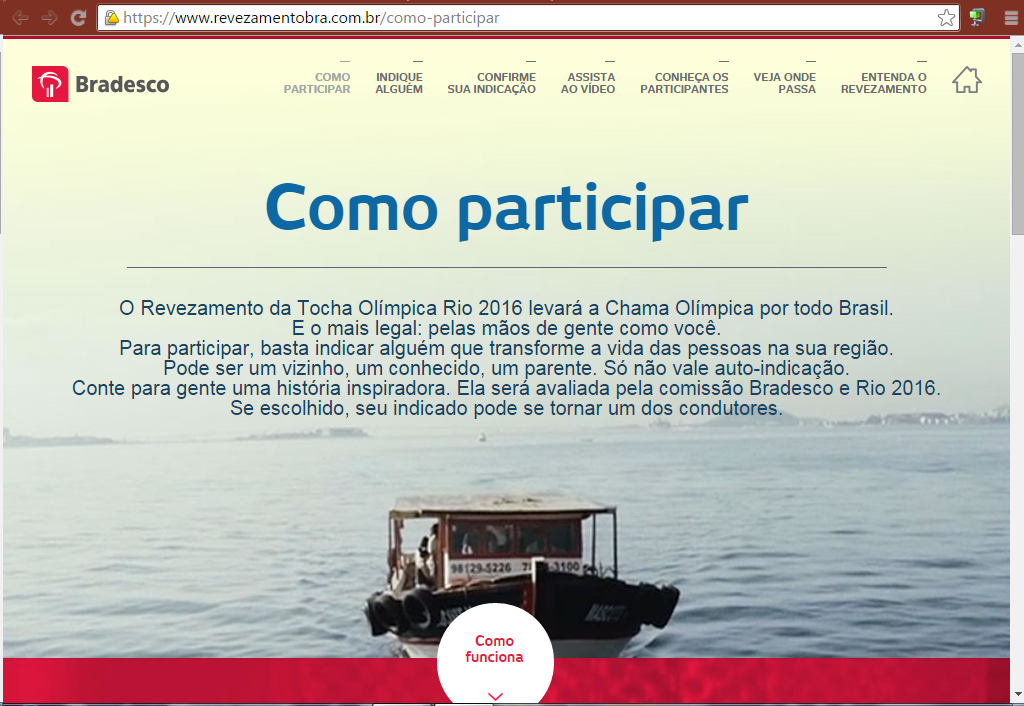1024x706 pixels.
Task: Click the scrollbar up arrow
Action: [1017, 46]
